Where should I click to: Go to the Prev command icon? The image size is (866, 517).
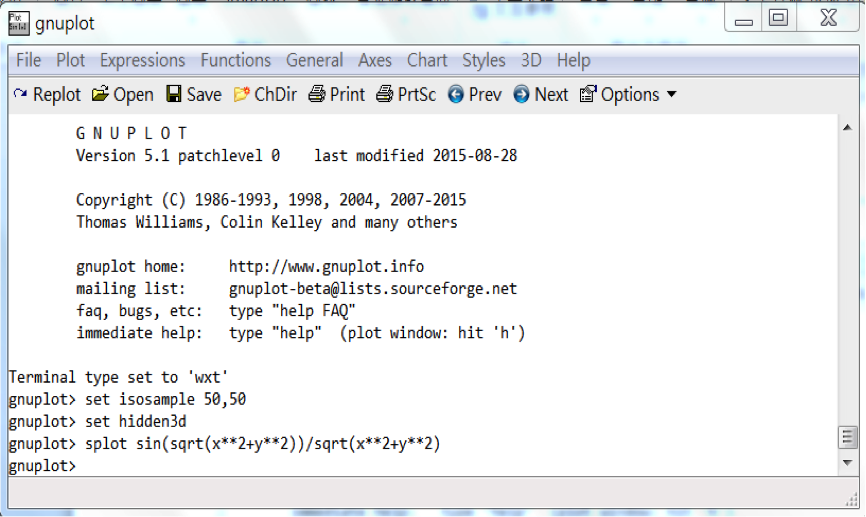(x=456, y=95)
